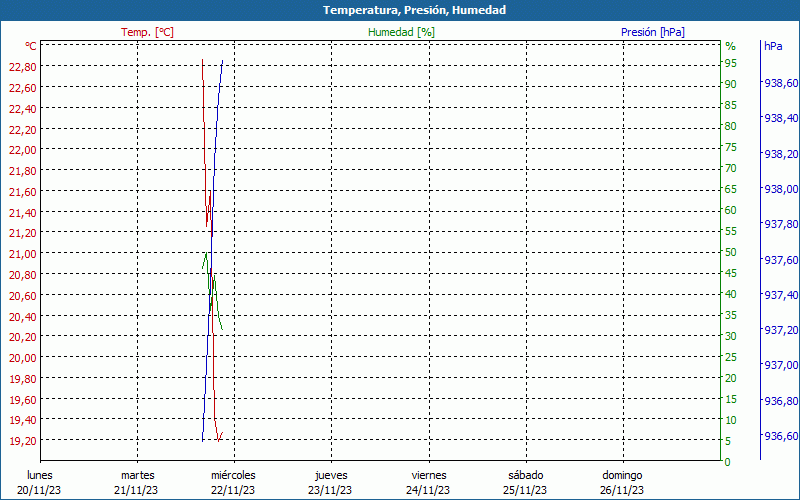The image size is (800, 500).
Task: Select the Temp. [°C] legend label
Action: (x=147, y=32)
